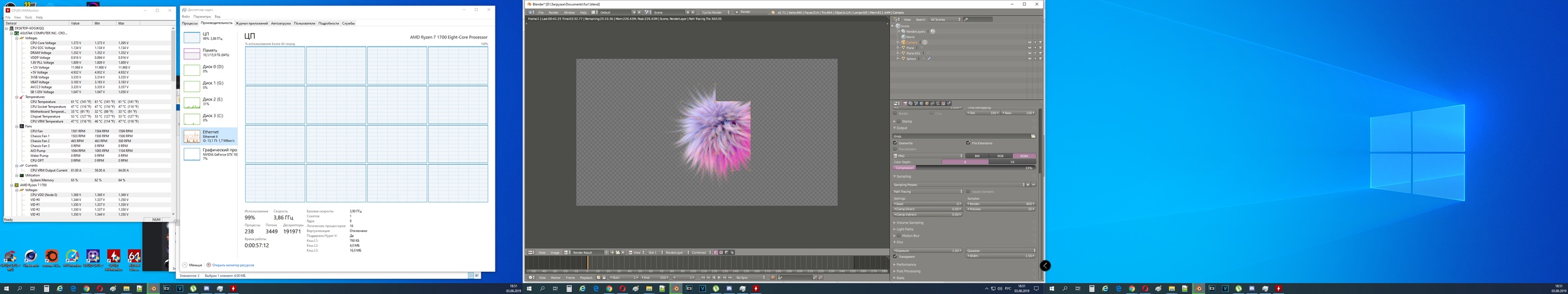Click the ЦП performance graph thumbnail
The width and height of the screenshot is (1568, 294).
tap(192, 37)
